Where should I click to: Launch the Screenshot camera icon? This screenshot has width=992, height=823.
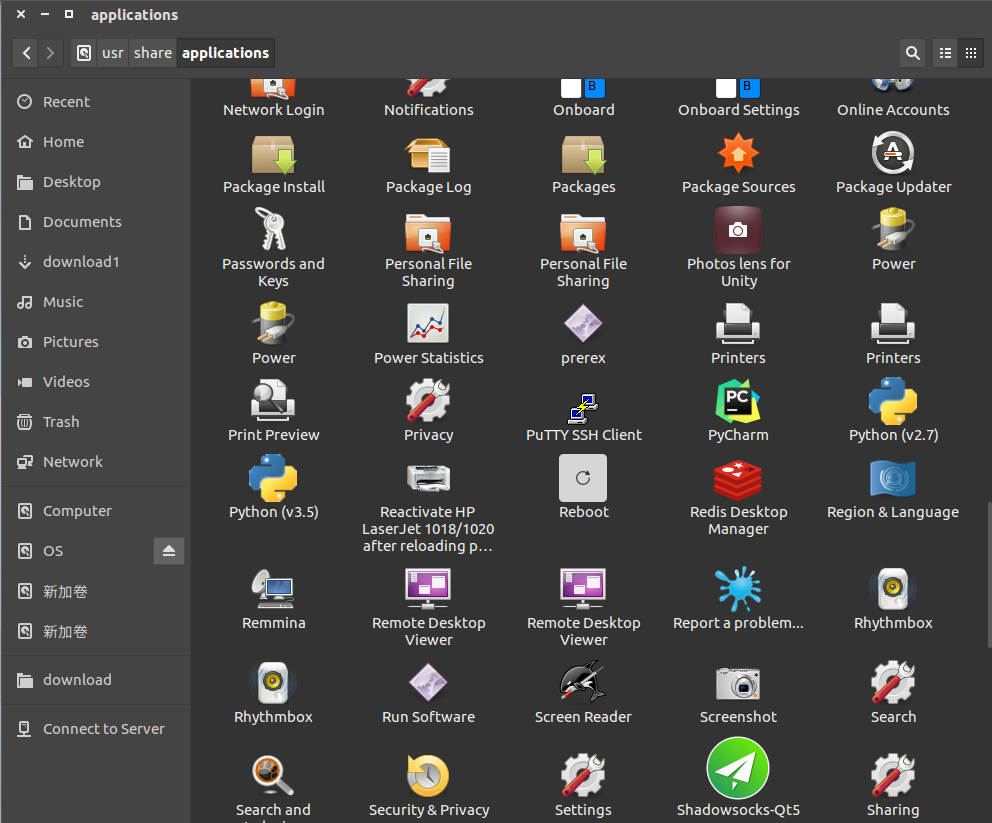click(738, 683)
